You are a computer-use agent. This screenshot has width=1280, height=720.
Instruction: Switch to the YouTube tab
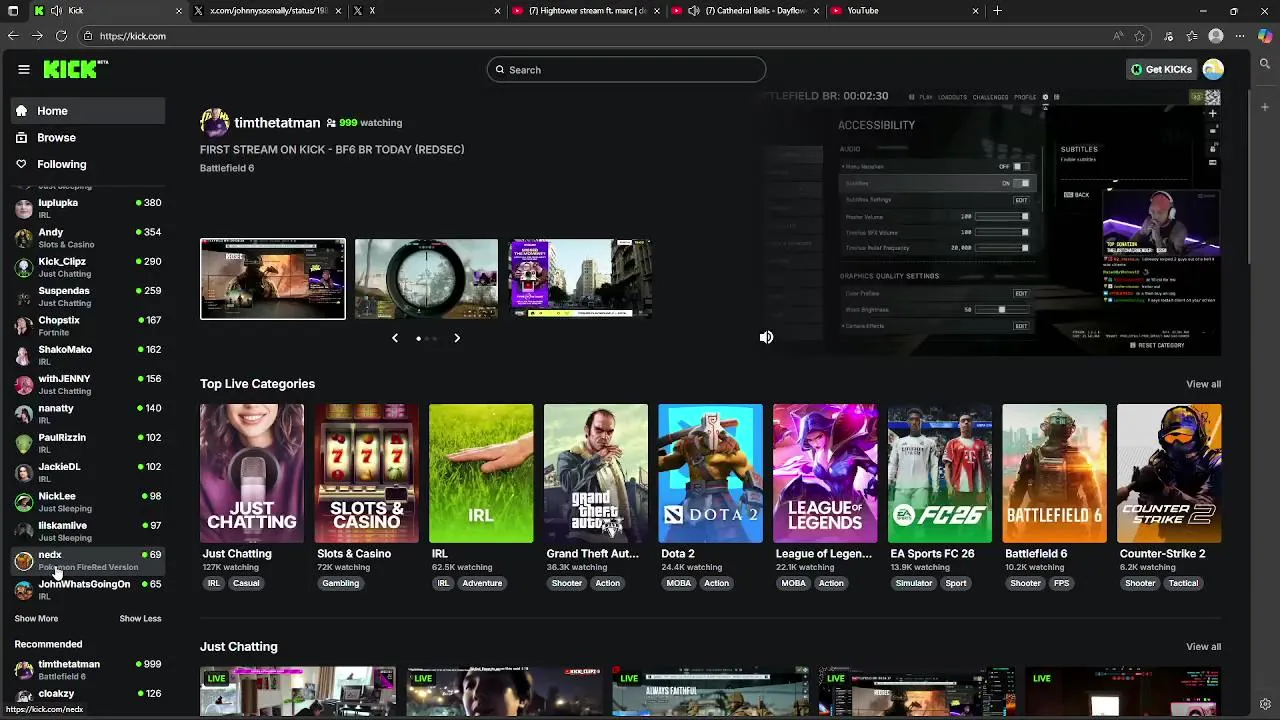coord(906,11)
